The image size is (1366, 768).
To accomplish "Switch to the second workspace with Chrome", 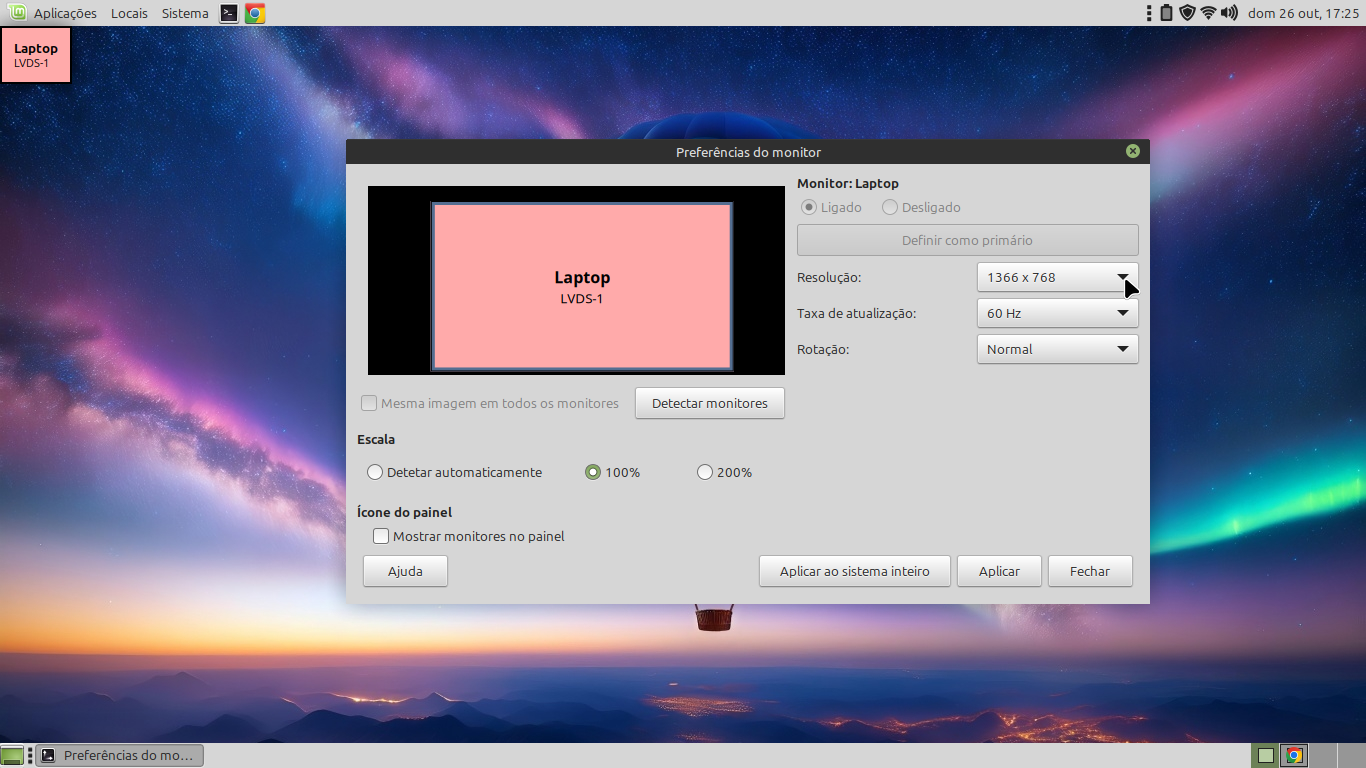I will tap(1294, 755).
